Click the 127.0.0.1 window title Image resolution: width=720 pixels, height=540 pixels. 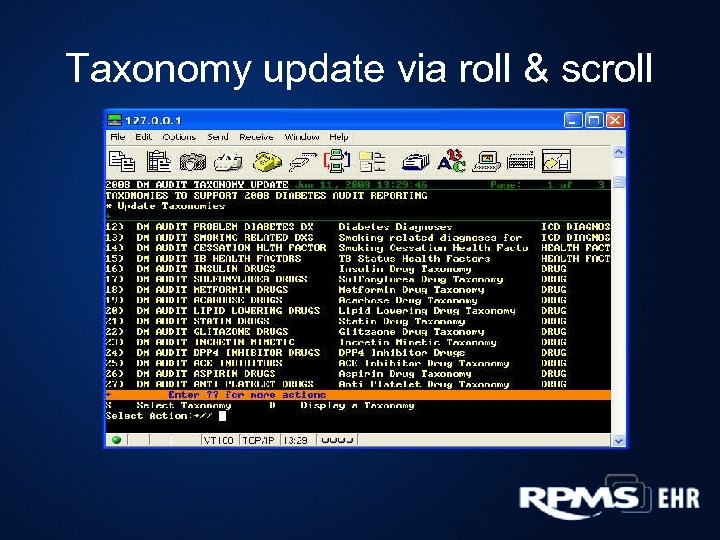point(153,120)
